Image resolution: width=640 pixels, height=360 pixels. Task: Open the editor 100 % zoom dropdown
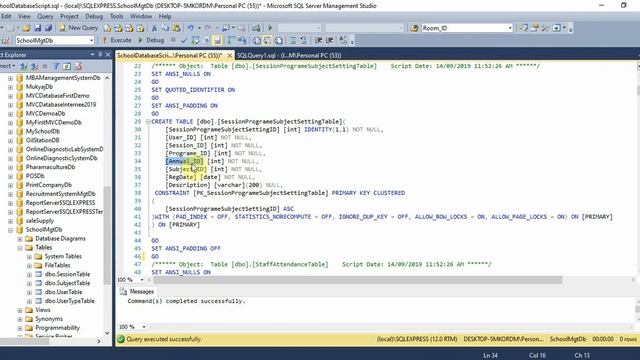(x=142, y=280)
